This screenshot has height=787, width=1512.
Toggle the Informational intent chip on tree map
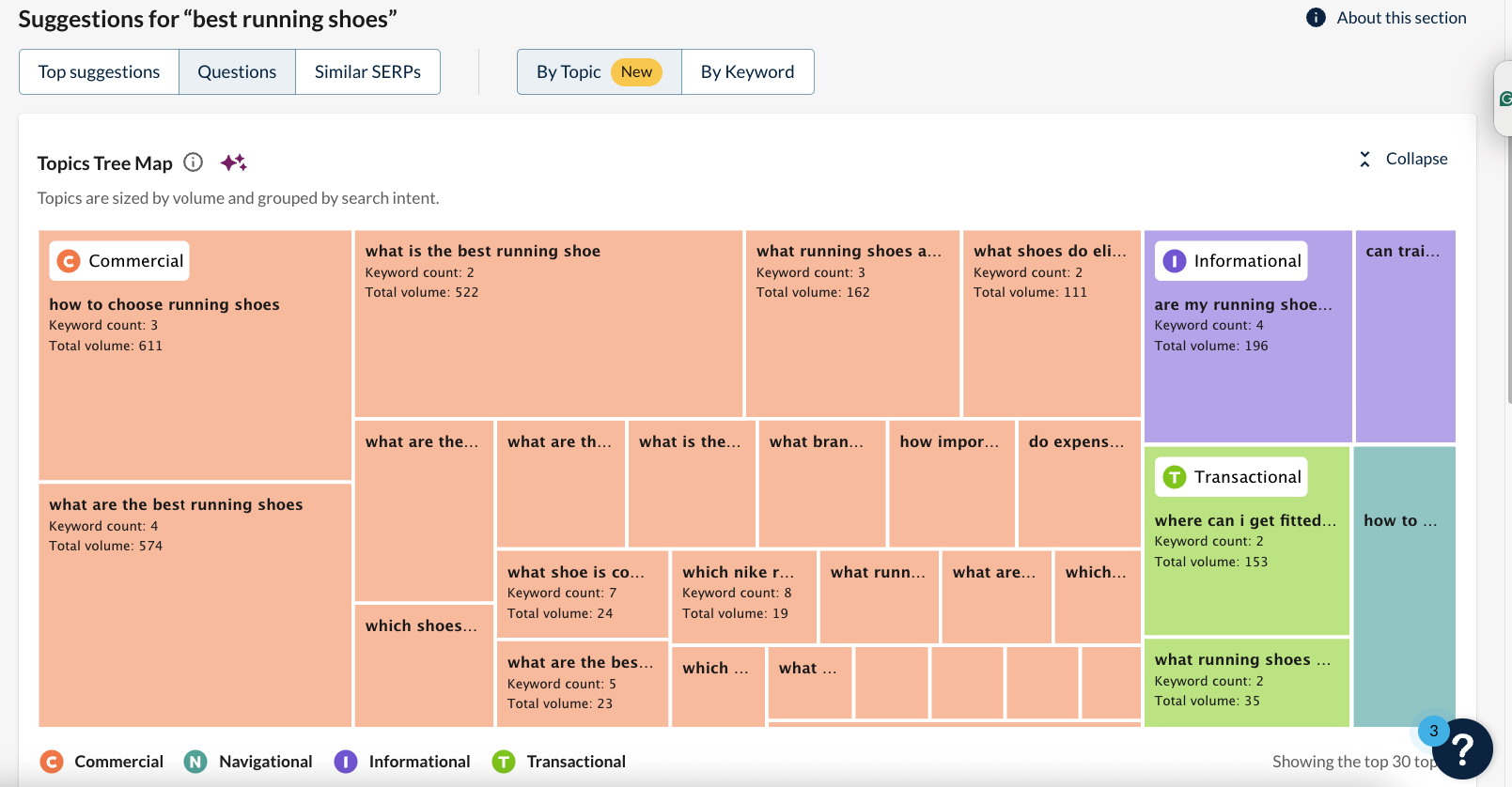click(x=1231, y=260)
